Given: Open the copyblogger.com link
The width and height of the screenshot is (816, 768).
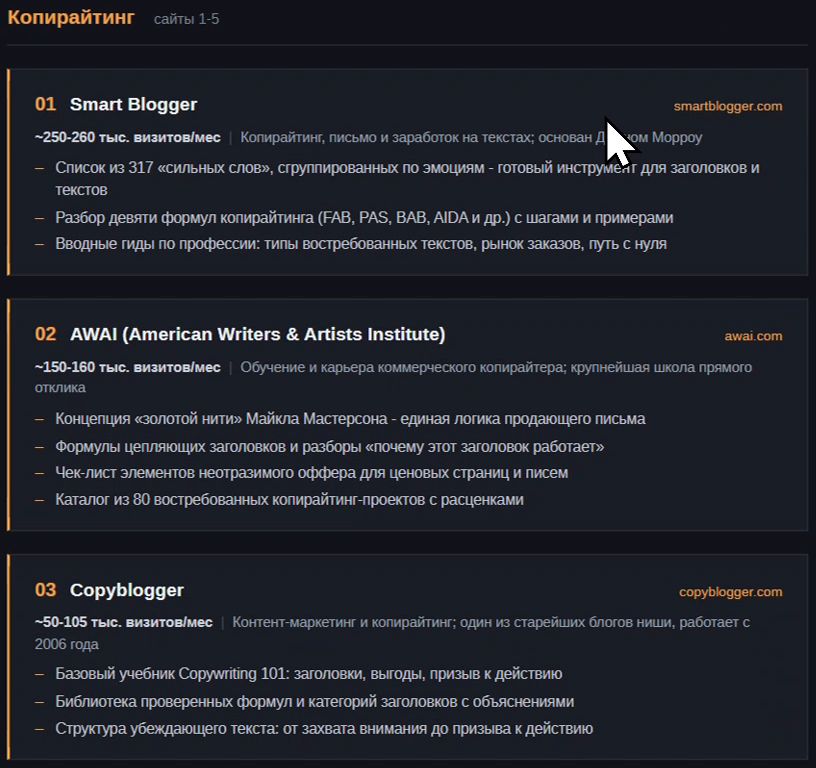Looking at the screenshot, I should (730, 592).
